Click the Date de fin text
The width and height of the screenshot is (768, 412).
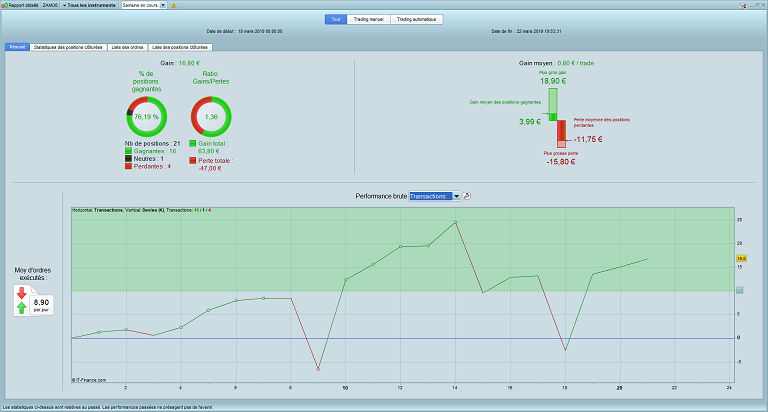[526, 31]
